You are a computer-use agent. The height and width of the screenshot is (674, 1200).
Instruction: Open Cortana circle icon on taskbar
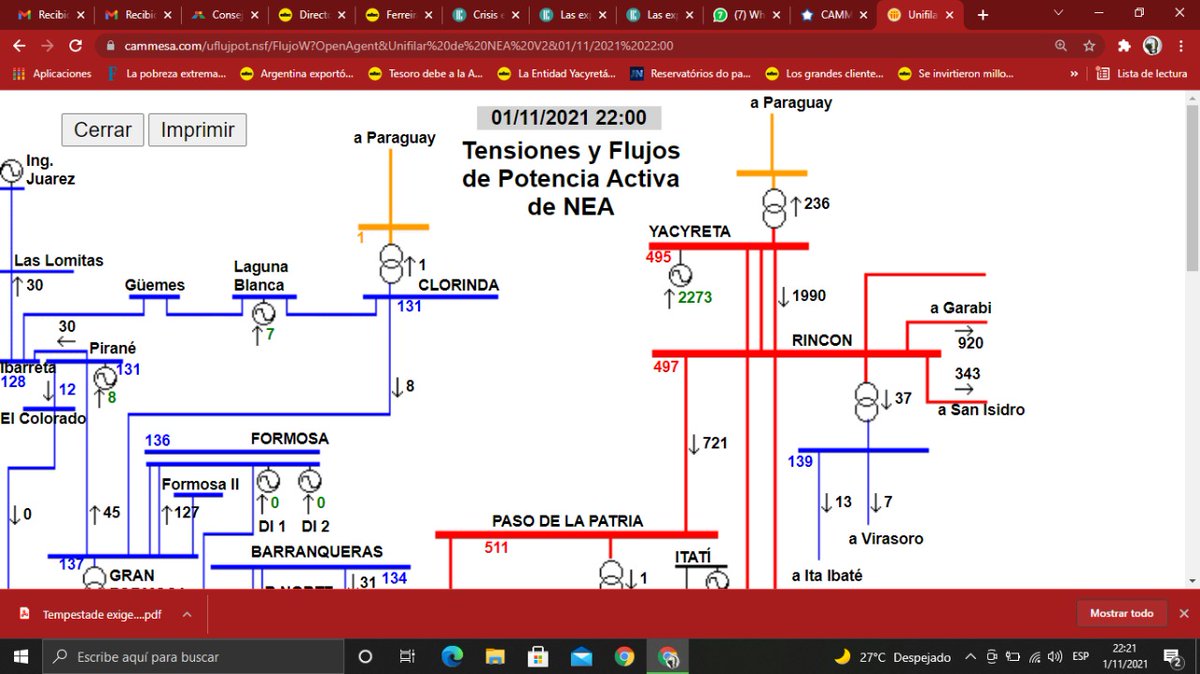[365, 657]
